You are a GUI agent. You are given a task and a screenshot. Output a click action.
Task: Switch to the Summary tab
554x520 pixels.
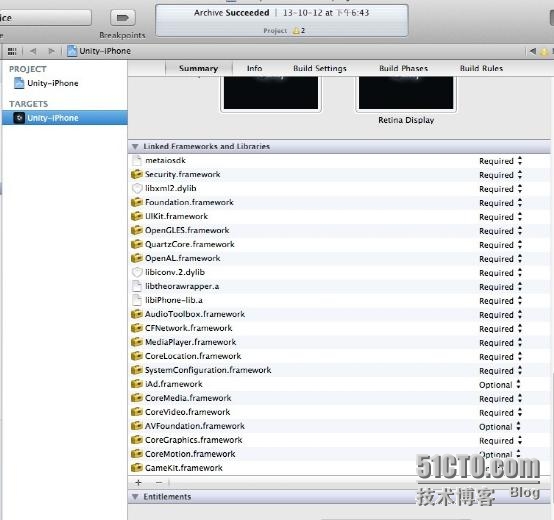point(199,68)
